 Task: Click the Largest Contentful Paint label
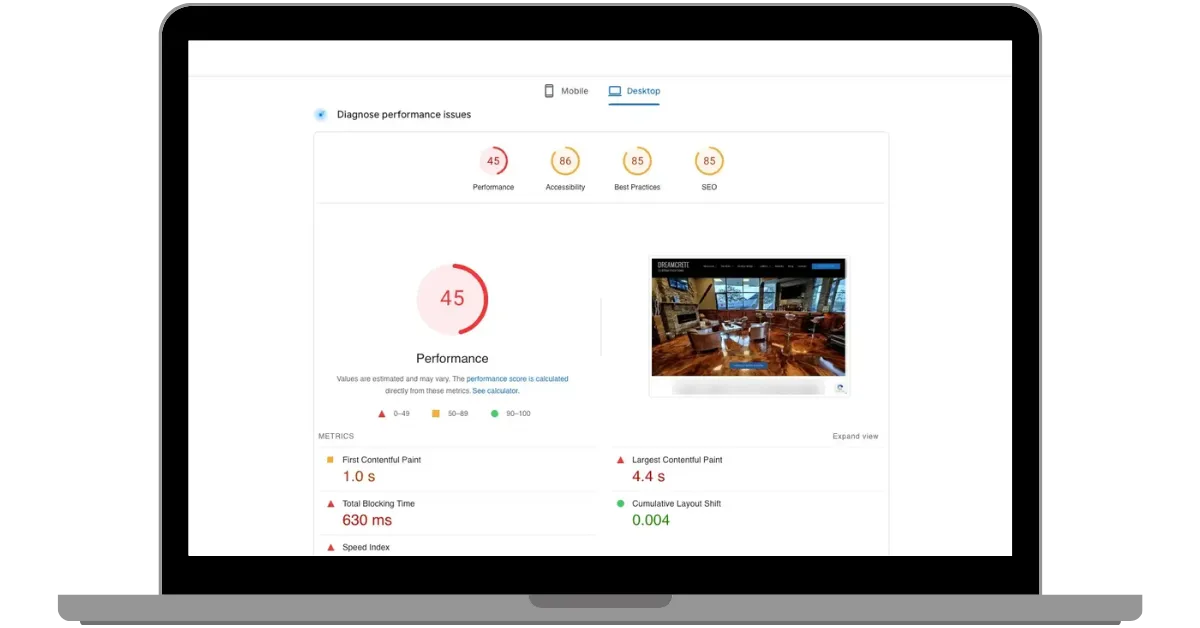click(x=677, y=460)
